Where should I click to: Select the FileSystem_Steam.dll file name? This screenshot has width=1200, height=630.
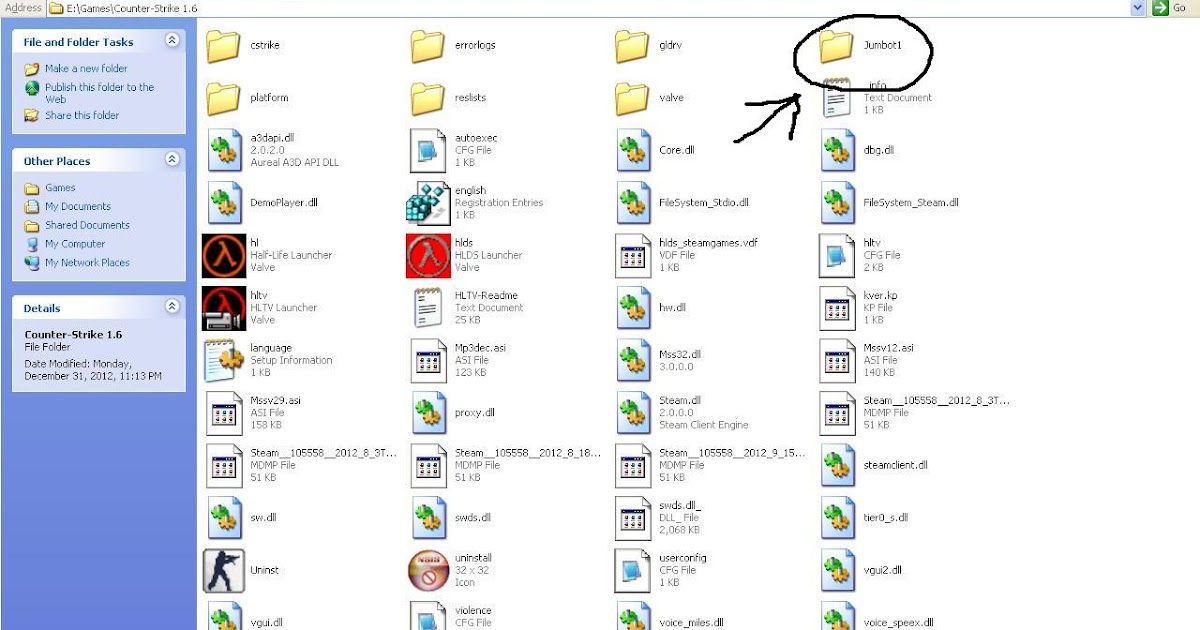(911, 203)
